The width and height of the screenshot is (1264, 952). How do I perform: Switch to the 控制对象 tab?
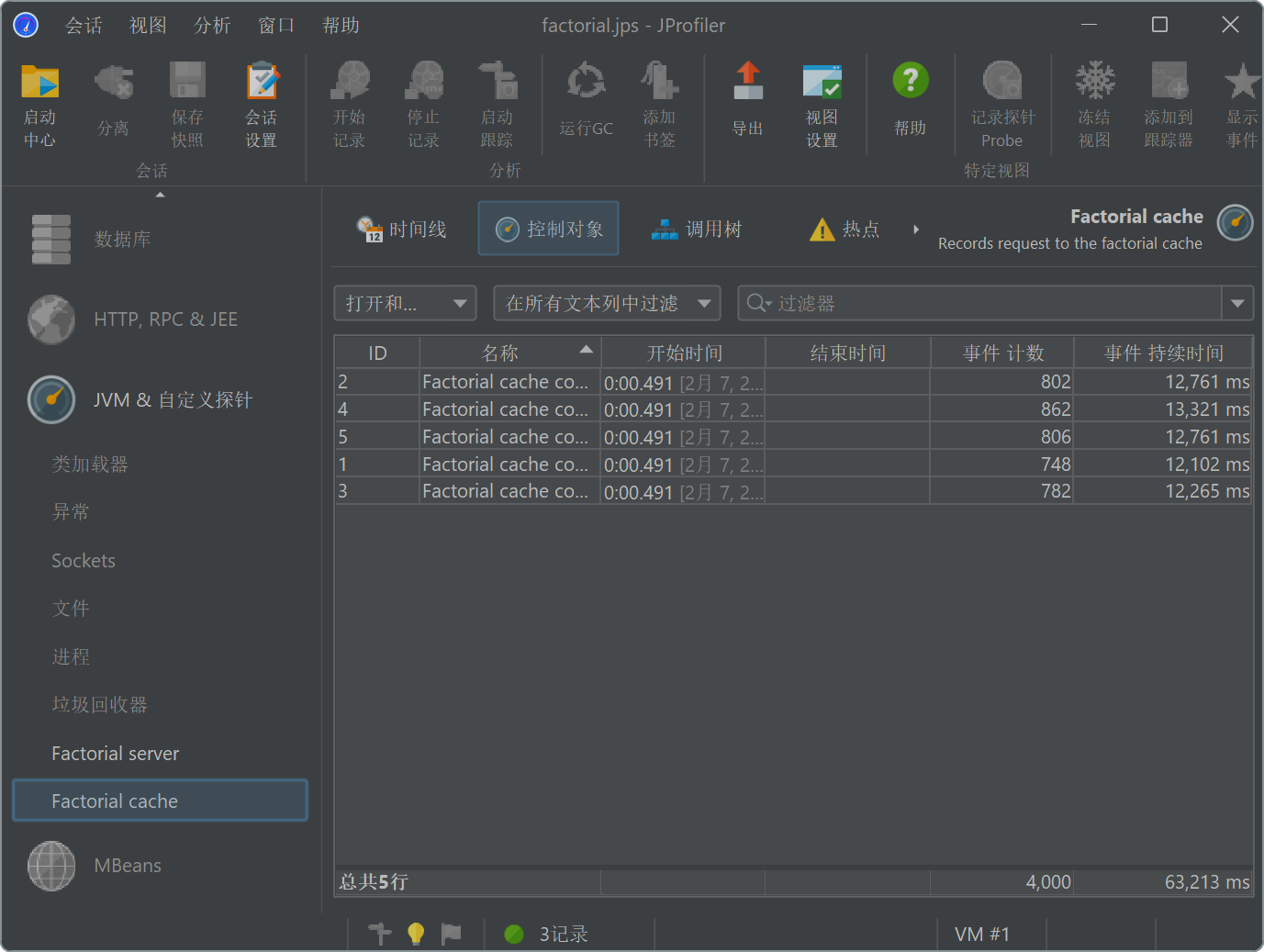click(549, 229)
